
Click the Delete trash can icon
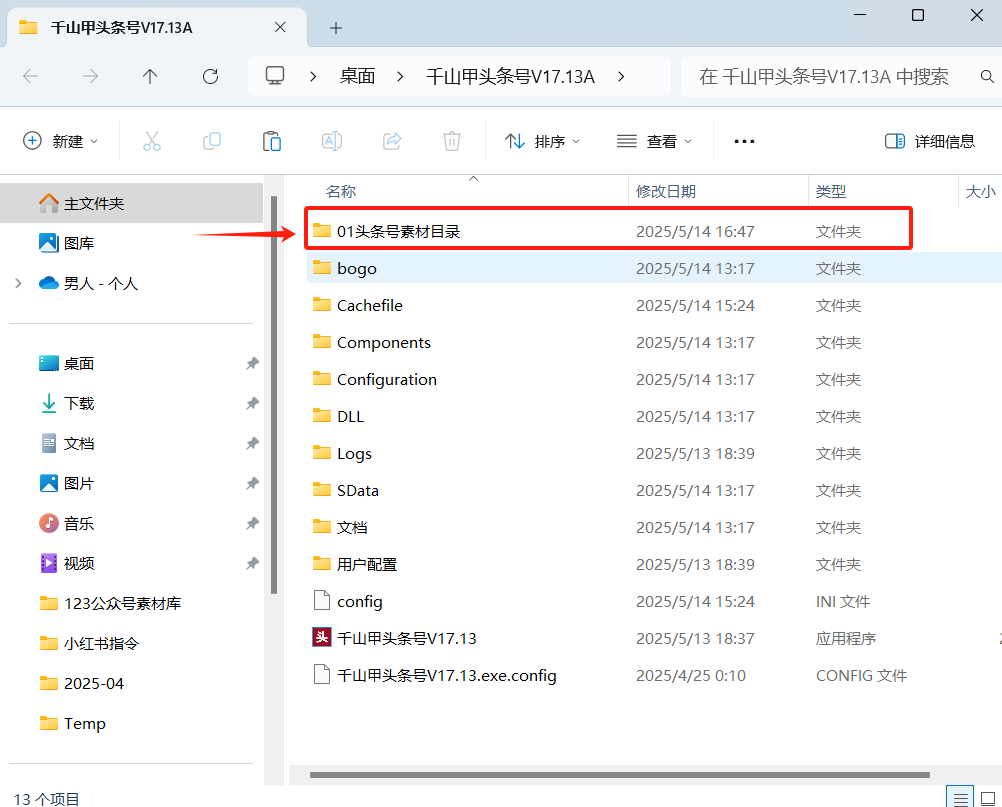point(452,141)
